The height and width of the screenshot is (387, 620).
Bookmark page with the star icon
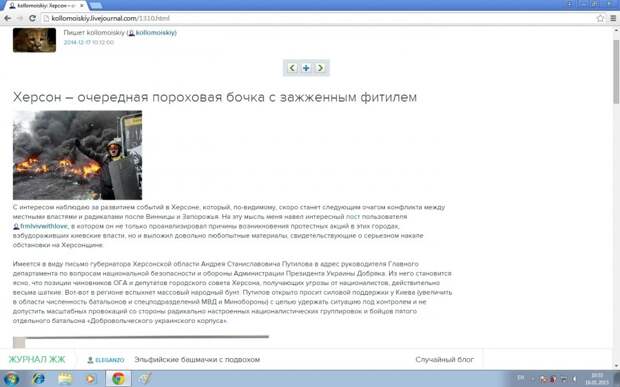(x=600, y=18)
